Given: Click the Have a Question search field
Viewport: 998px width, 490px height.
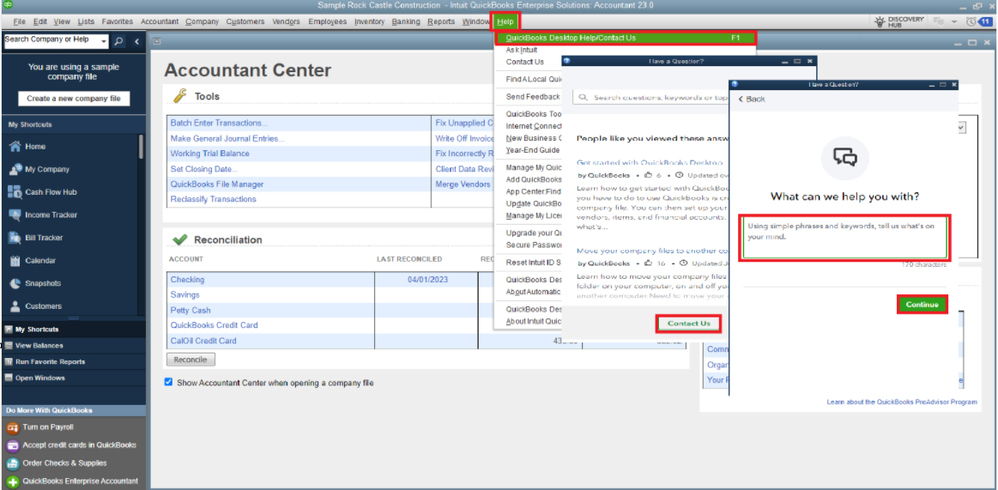Looking at the screenshot, I should pos(651,98).
